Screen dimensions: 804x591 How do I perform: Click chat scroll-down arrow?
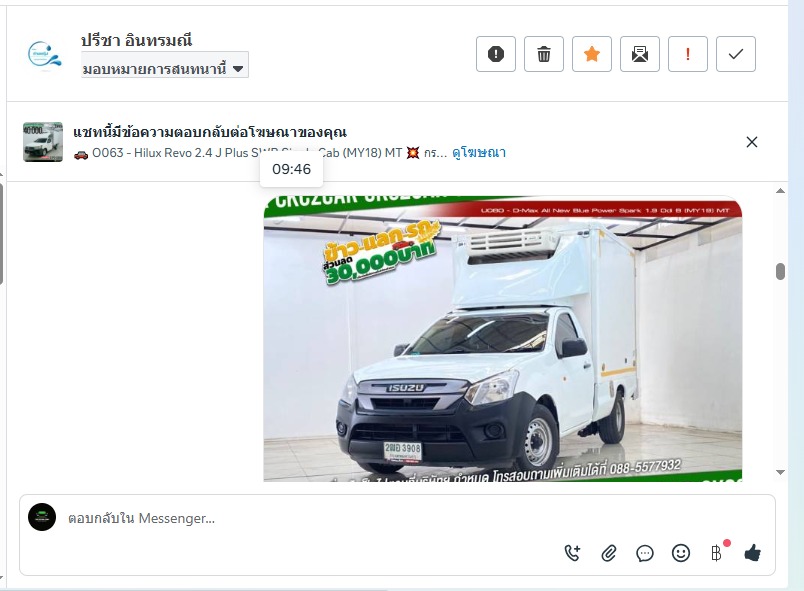click(780, 472)
